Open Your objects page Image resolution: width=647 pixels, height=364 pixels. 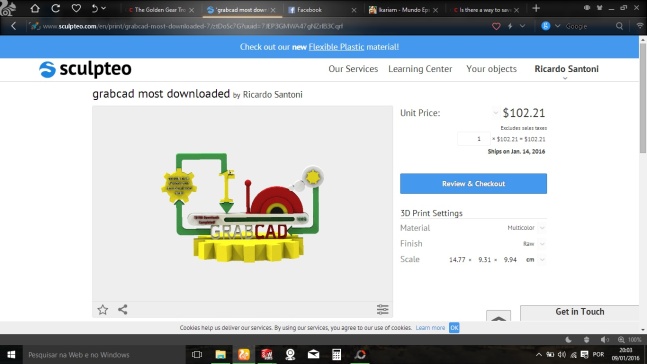tap(491, 69)
